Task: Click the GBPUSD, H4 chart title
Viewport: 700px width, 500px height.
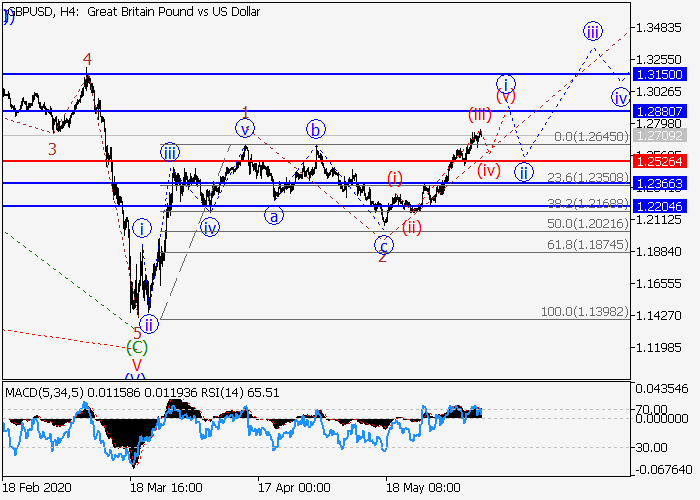Action: click(x=133, y=12)
